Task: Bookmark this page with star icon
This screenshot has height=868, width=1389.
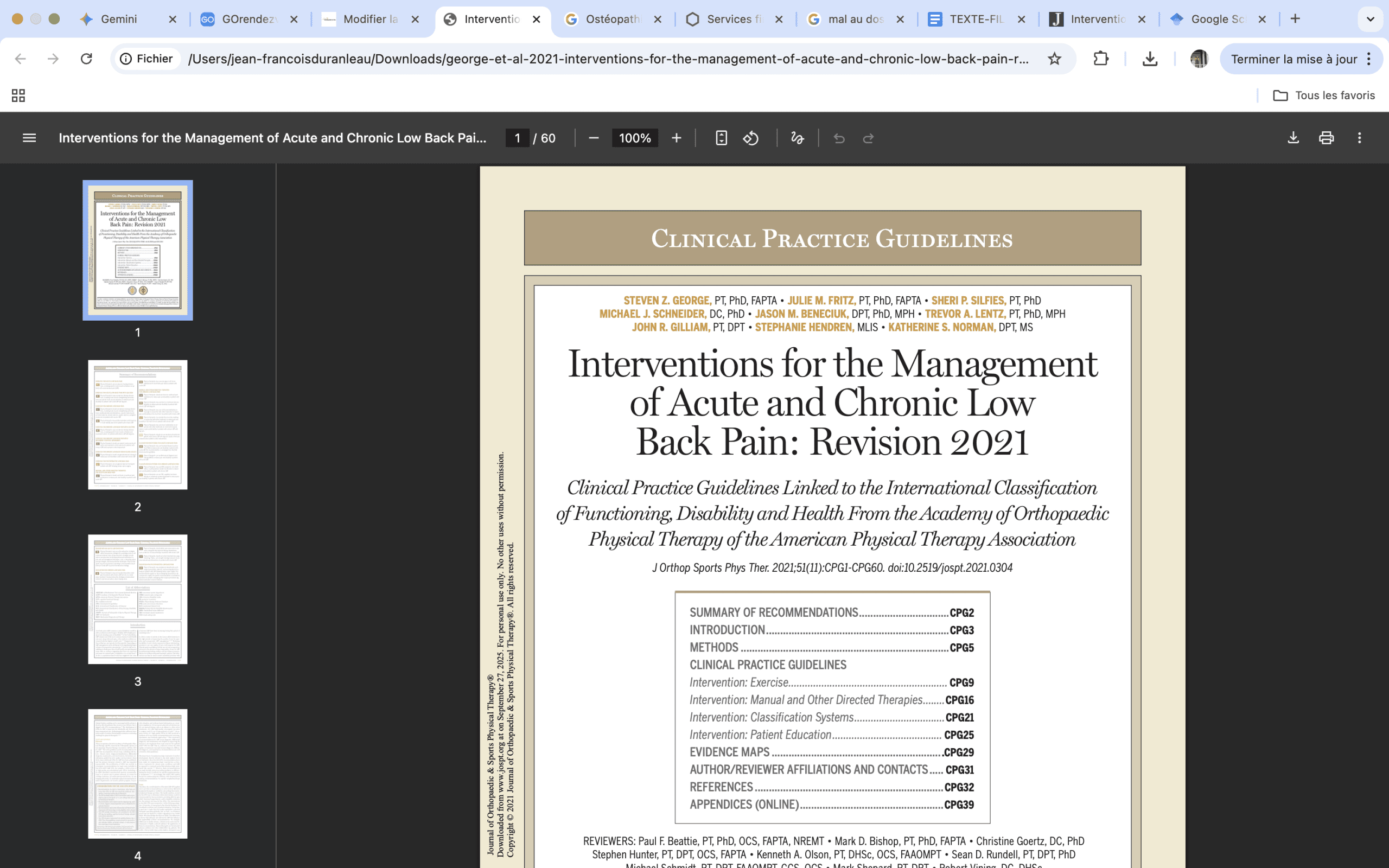Action: pos(1054,59)
